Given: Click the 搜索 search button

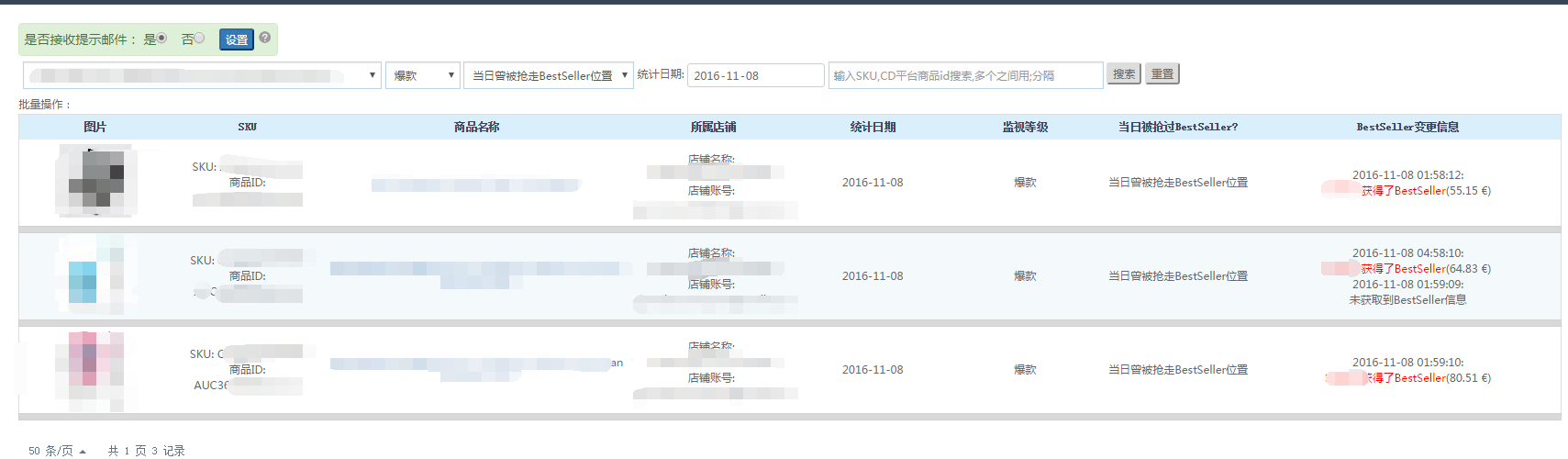Looking at the screenshot, I should [1124, 73].
